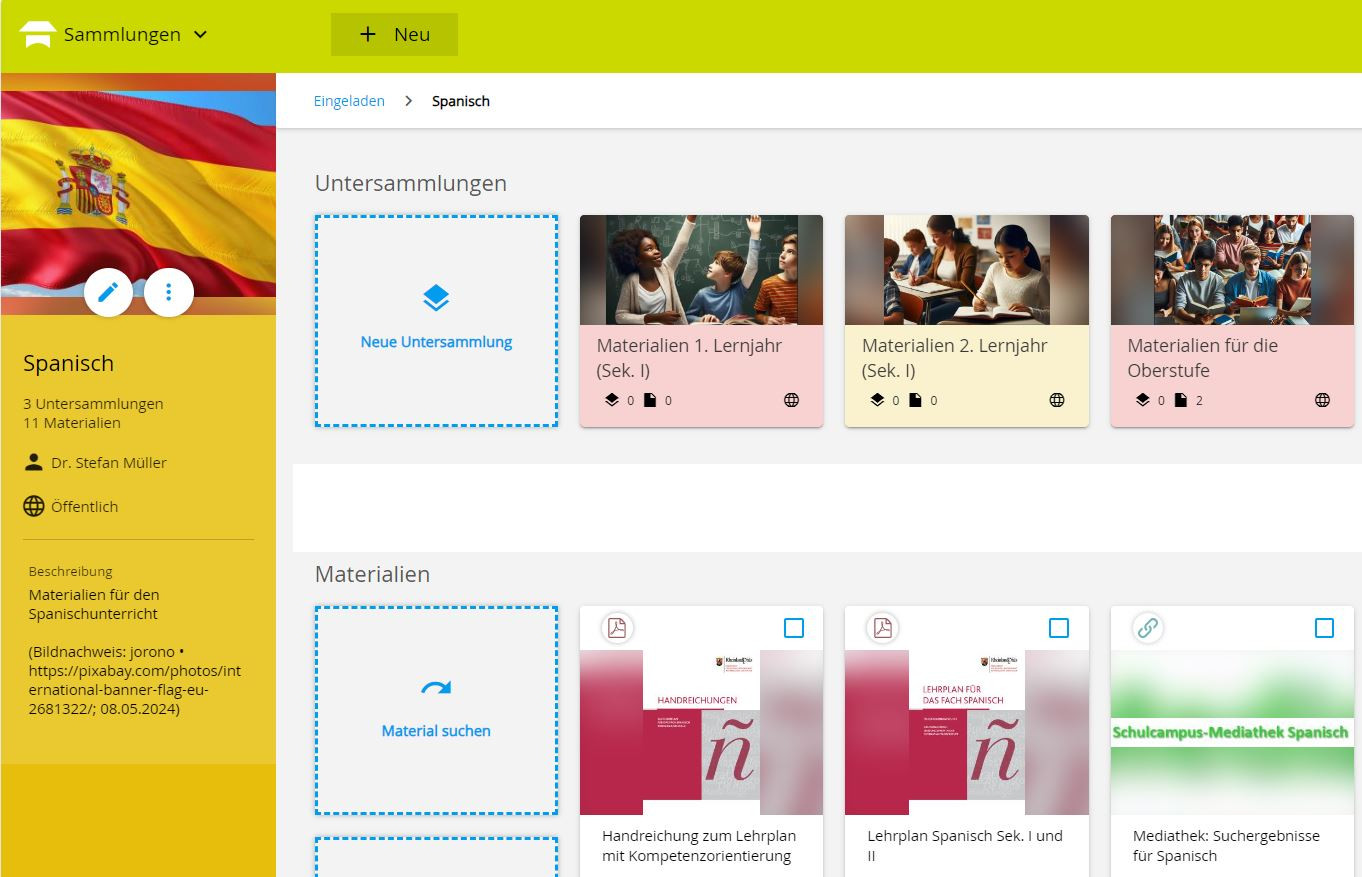Open the Materialien 2. Lernjahr subcollection
This screenshot has height=877, width=1362.
[967, 321]
